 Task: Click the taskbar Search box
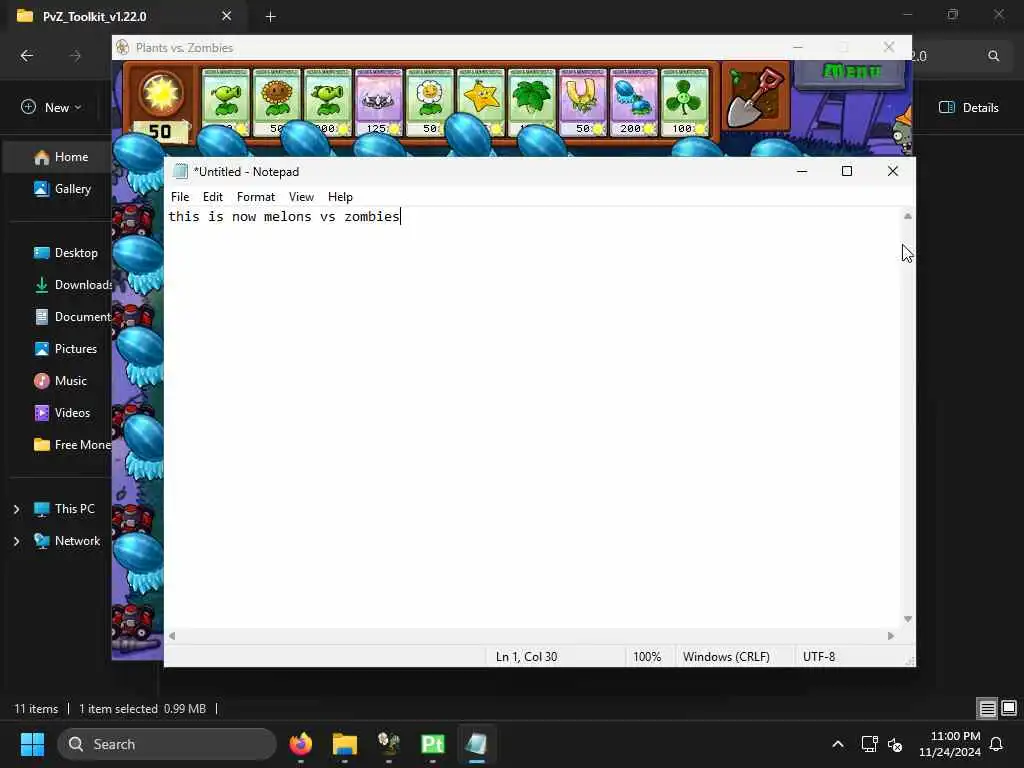click(x=167, y=744)
